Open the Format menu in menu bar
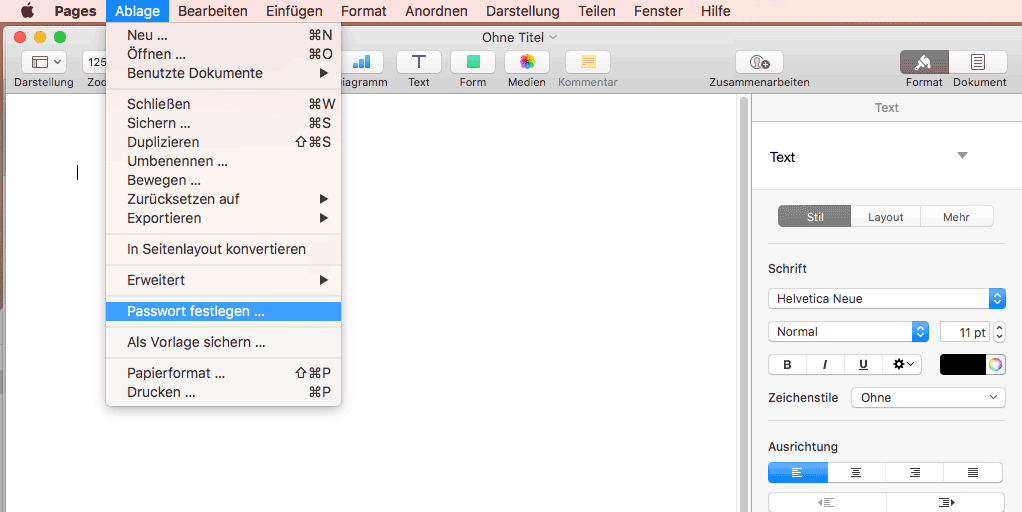This screenshot has width=1022, height=512. [364, 11]
